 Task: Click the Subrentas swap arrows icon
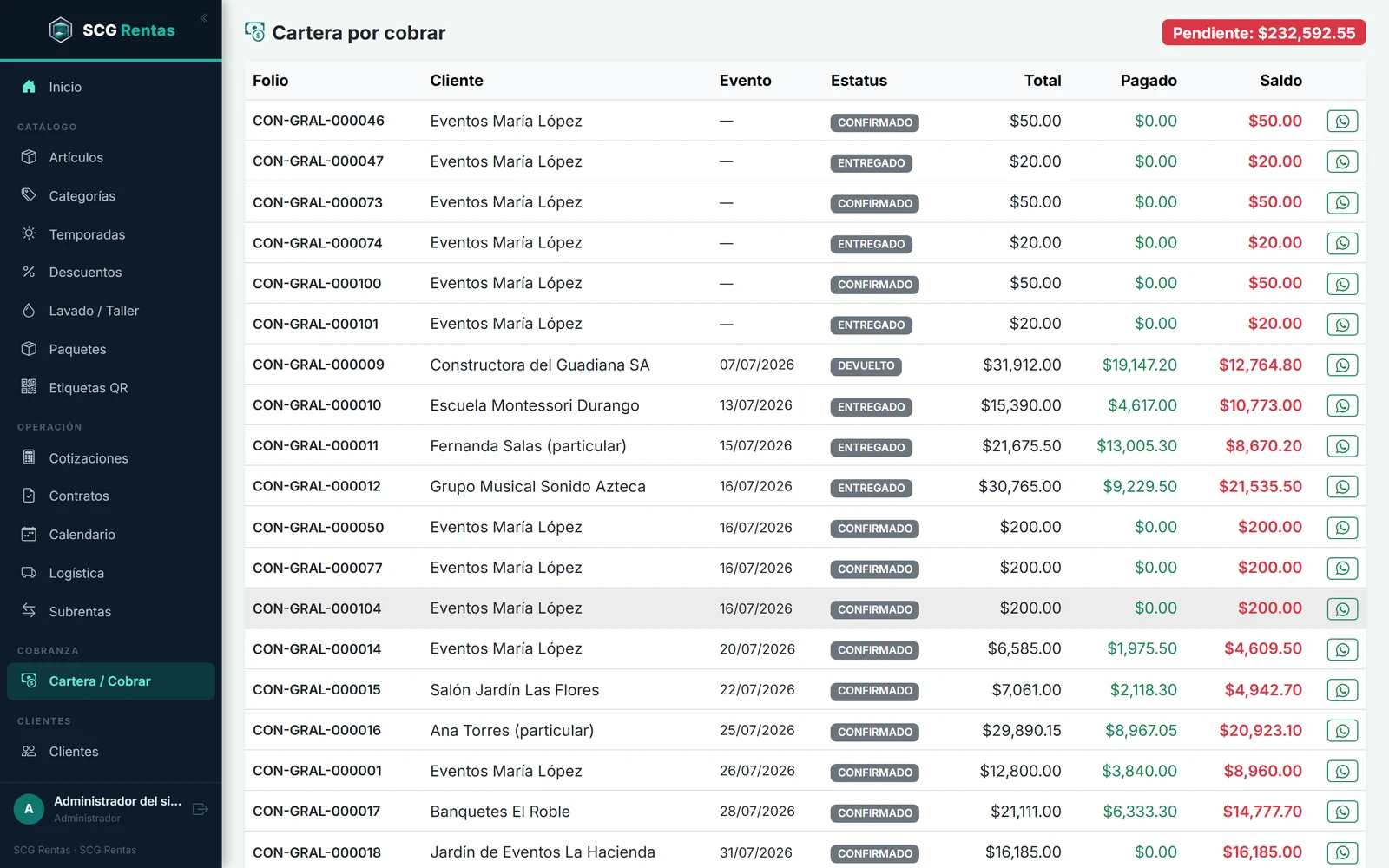click(x=29, y=610)
